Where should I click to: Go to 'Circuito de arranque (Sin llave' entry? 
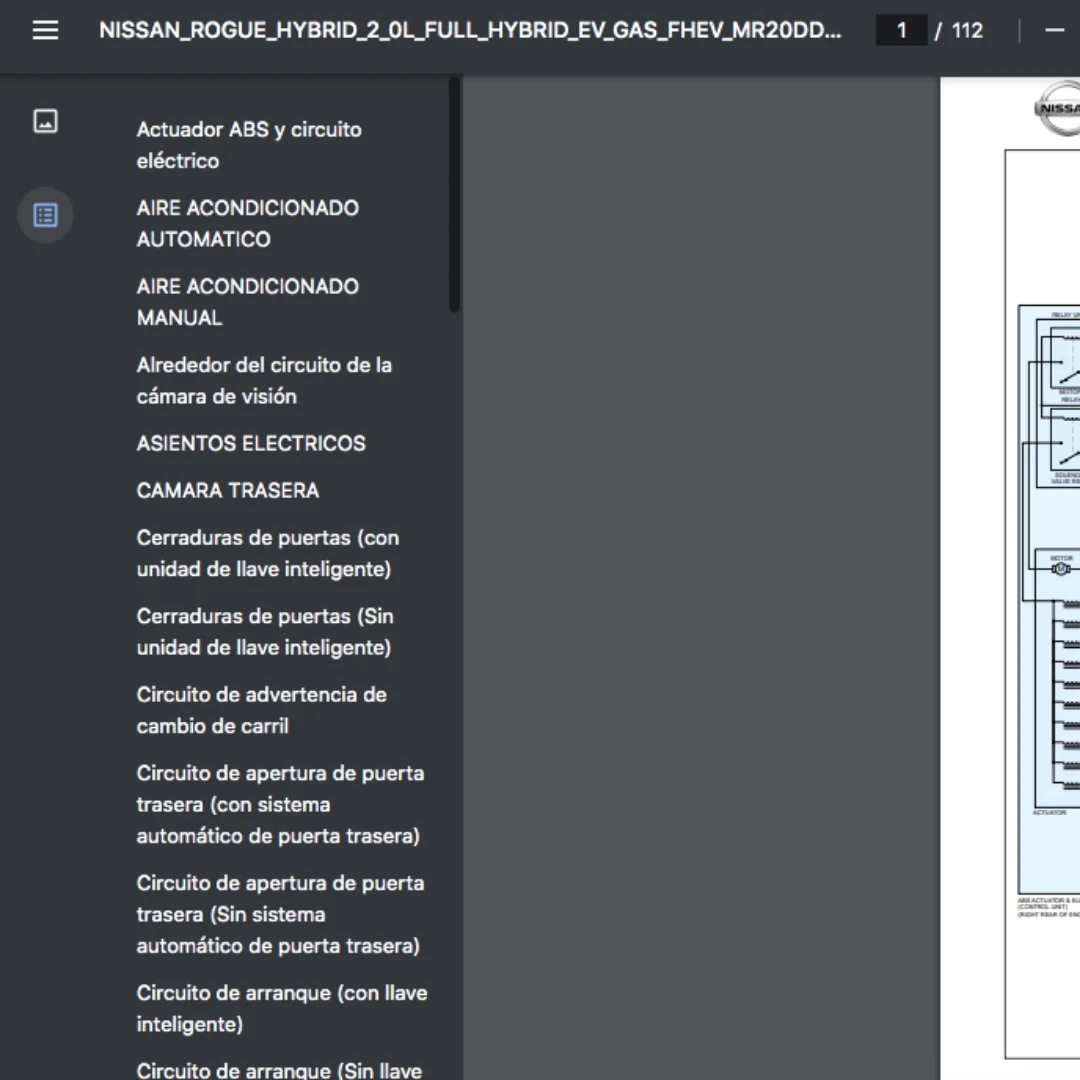pyautogui.click(x=279, y=1070)
